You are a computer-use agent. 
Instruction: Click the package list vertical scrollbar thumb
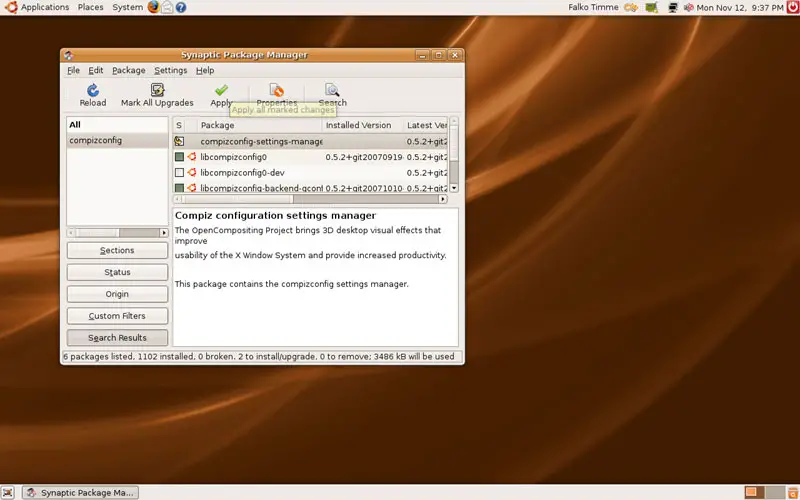point(454,144)
